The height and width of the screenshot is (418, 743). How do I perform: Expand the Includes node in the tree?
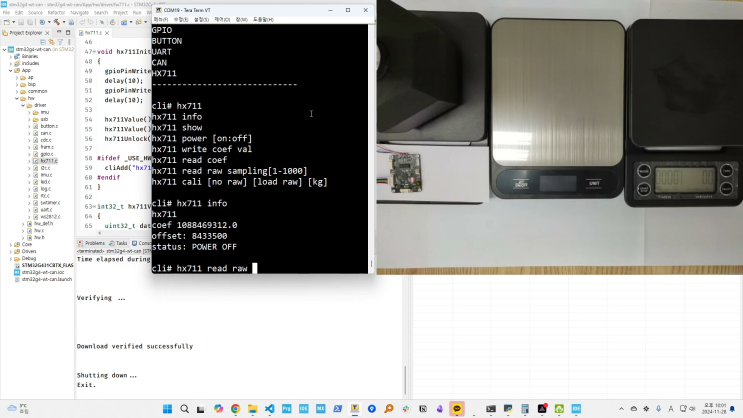click(x=11, y=63)
